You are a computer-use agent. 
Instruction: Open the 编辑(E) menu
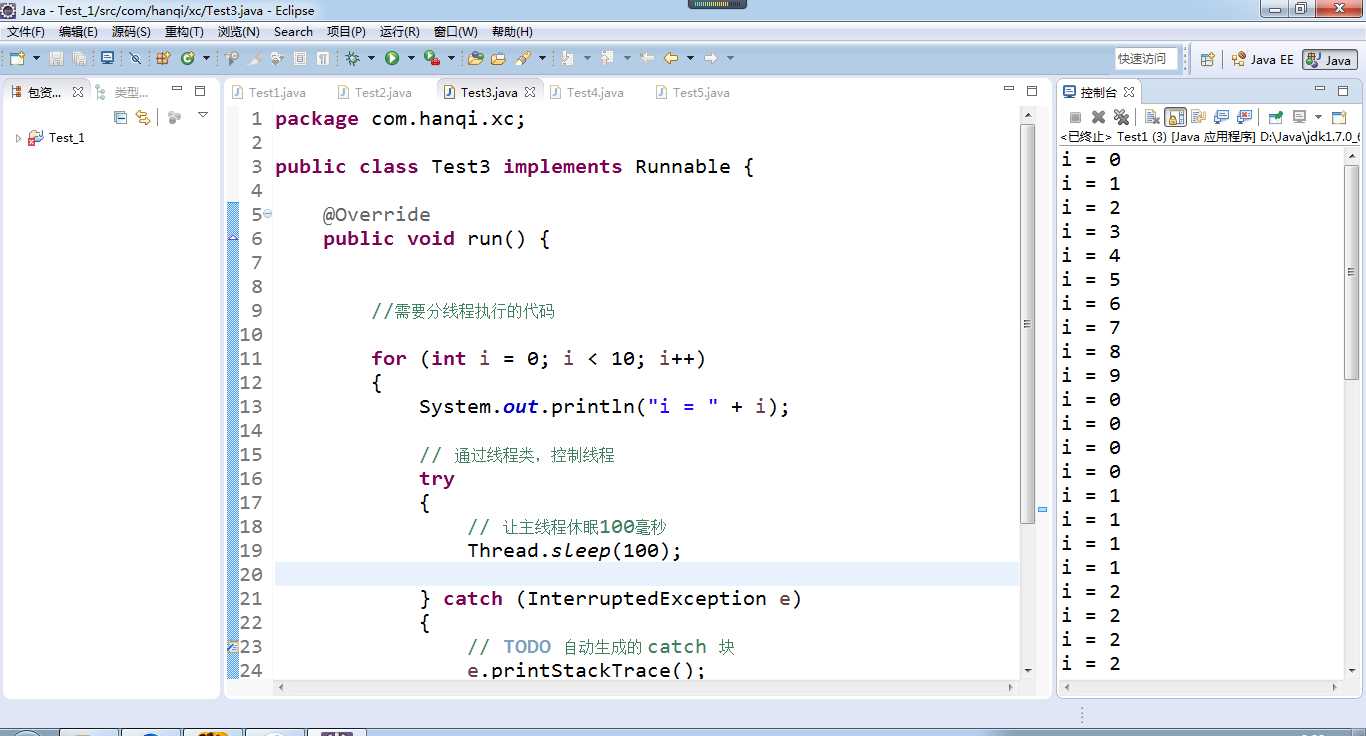tap(78, 32)
